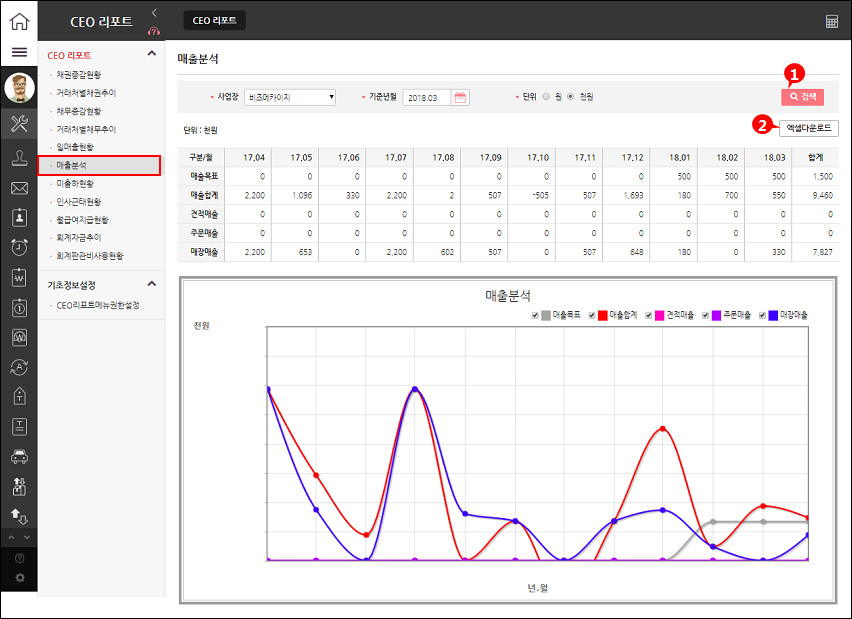Open 월급여지급현황 menu item
852x619 pixels.
[x=83, y=220]
